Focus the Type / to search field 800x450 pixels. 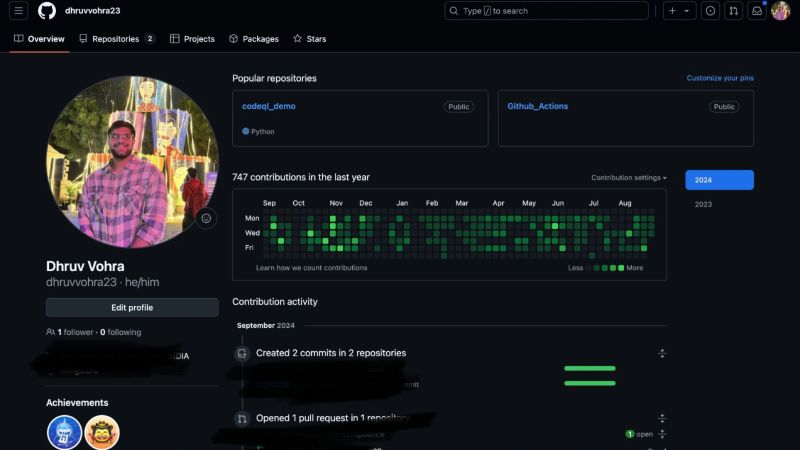coord(546,11)
